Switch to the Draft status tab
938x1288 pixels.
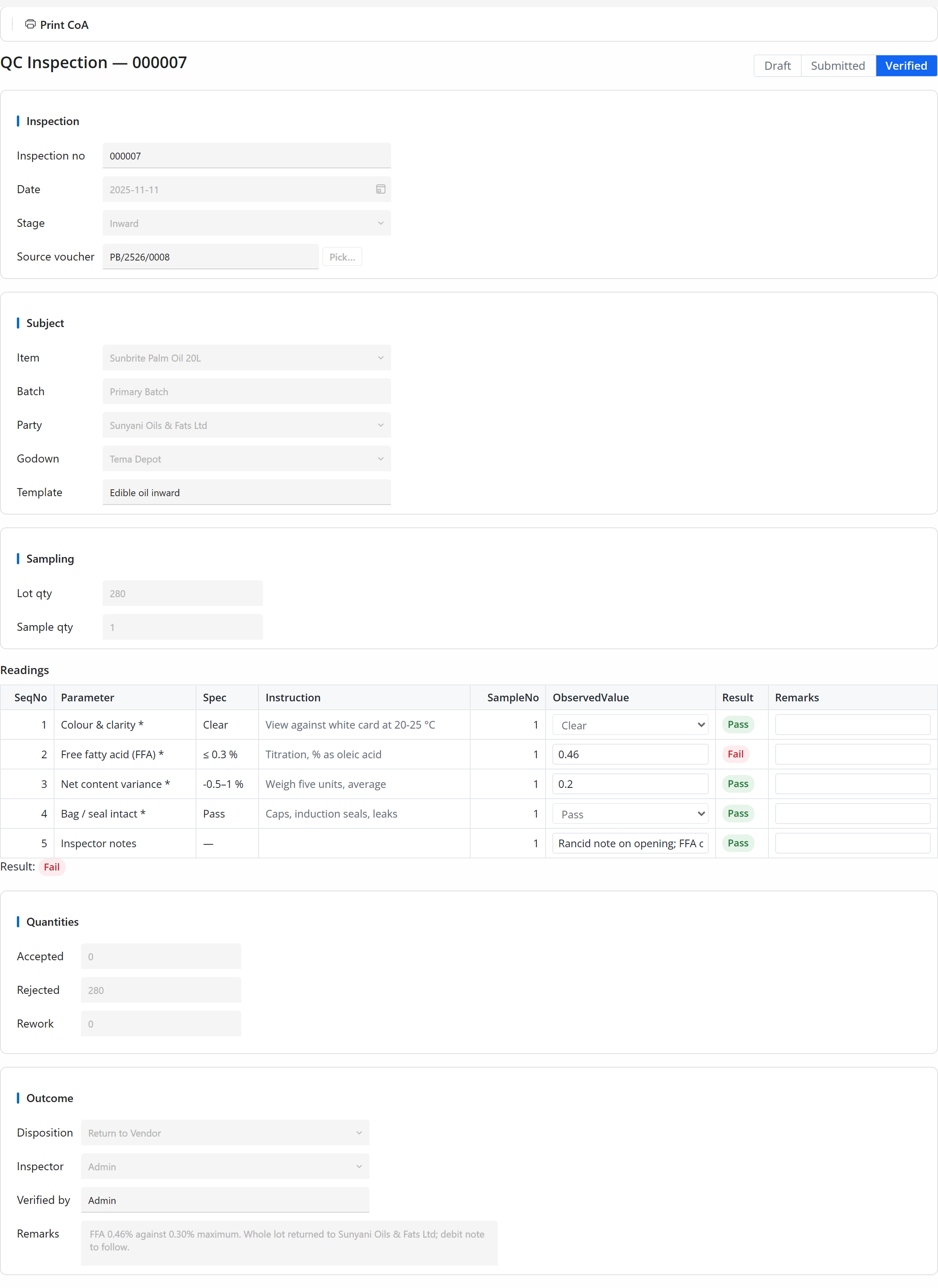pyautogui.click(x=777, y=65)
